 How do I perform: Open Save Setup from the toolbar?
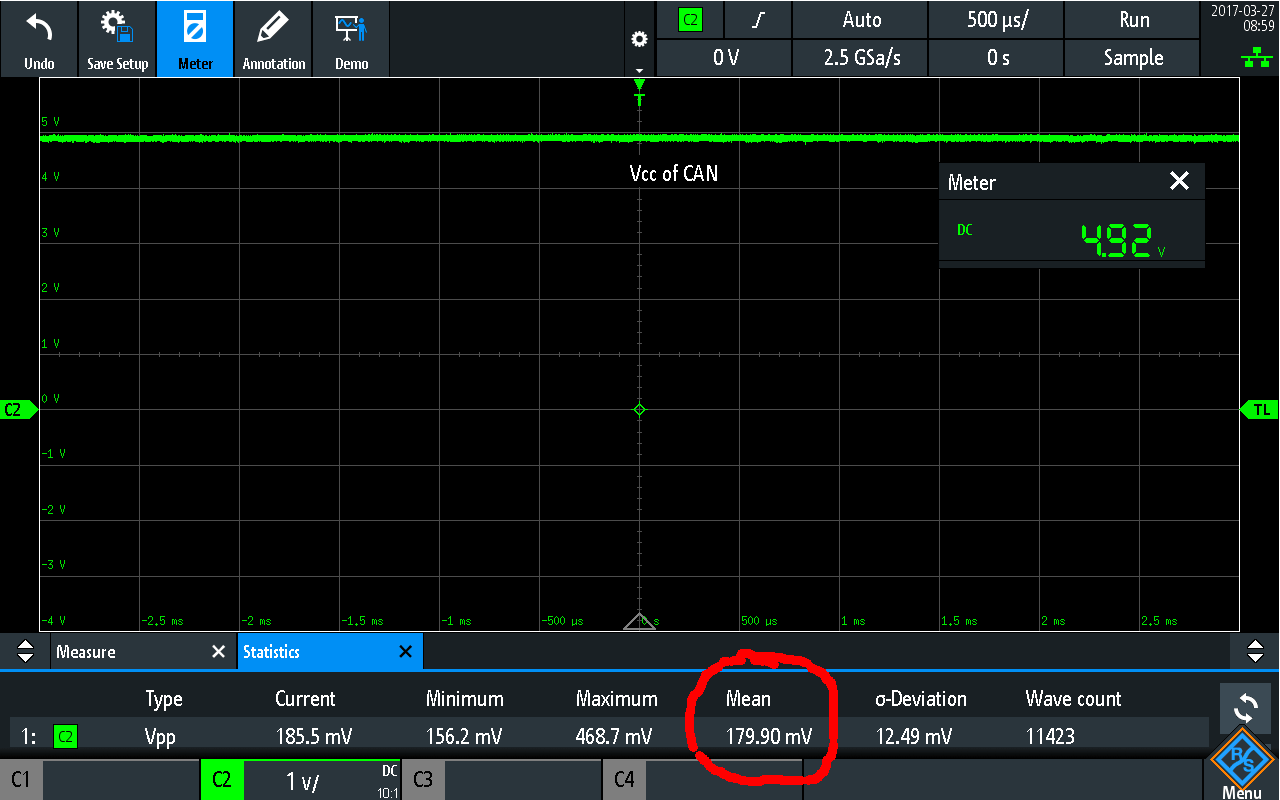[117, 39]
